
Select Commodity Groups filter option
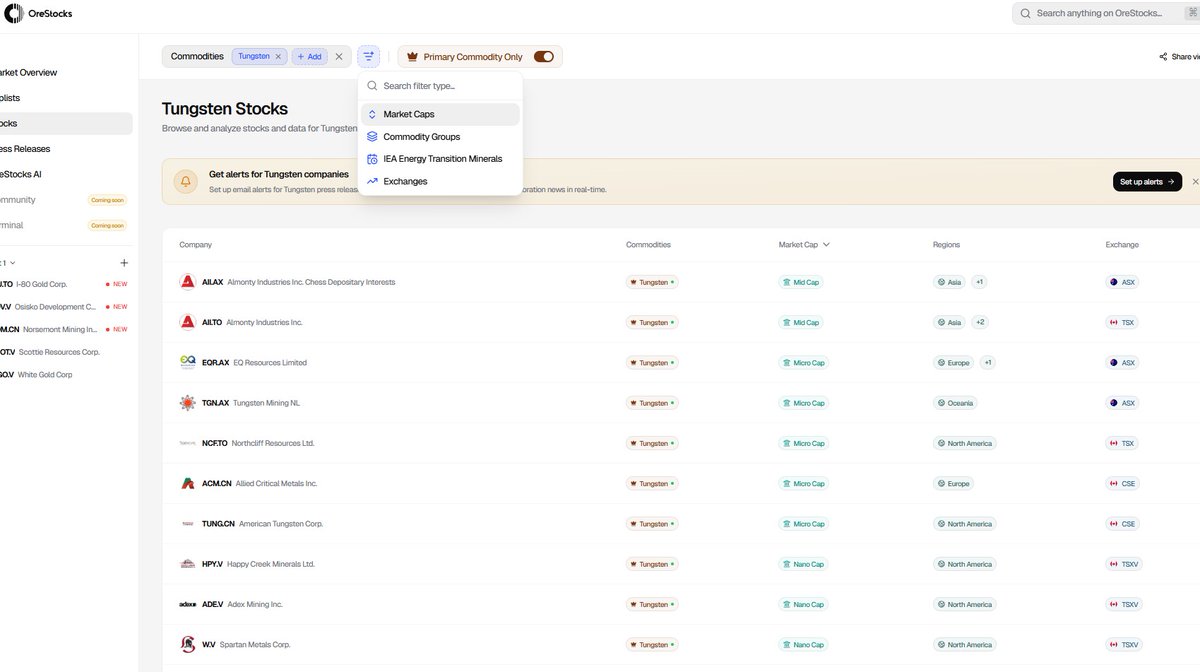(440, 137)
